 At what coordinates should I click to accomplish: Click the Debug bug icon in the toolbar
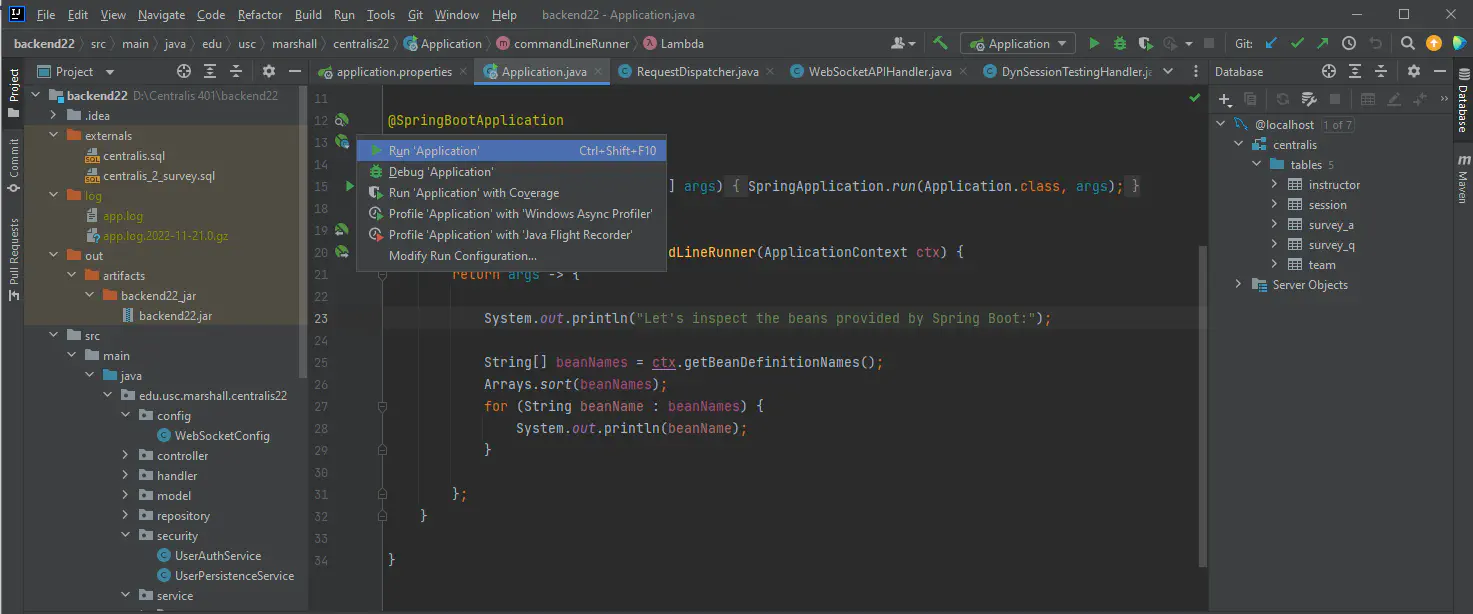pyautogui.click(x=1120, y=44)
